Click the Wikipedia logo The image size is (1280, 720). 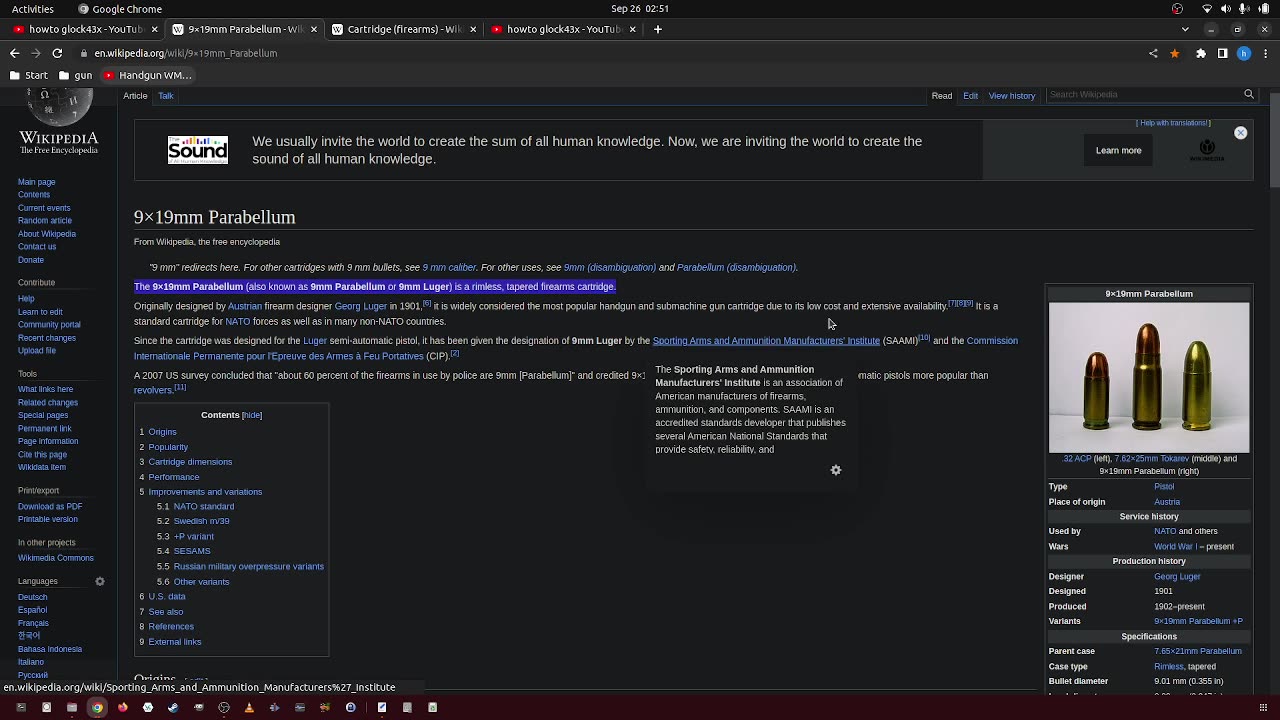(59, 122)
